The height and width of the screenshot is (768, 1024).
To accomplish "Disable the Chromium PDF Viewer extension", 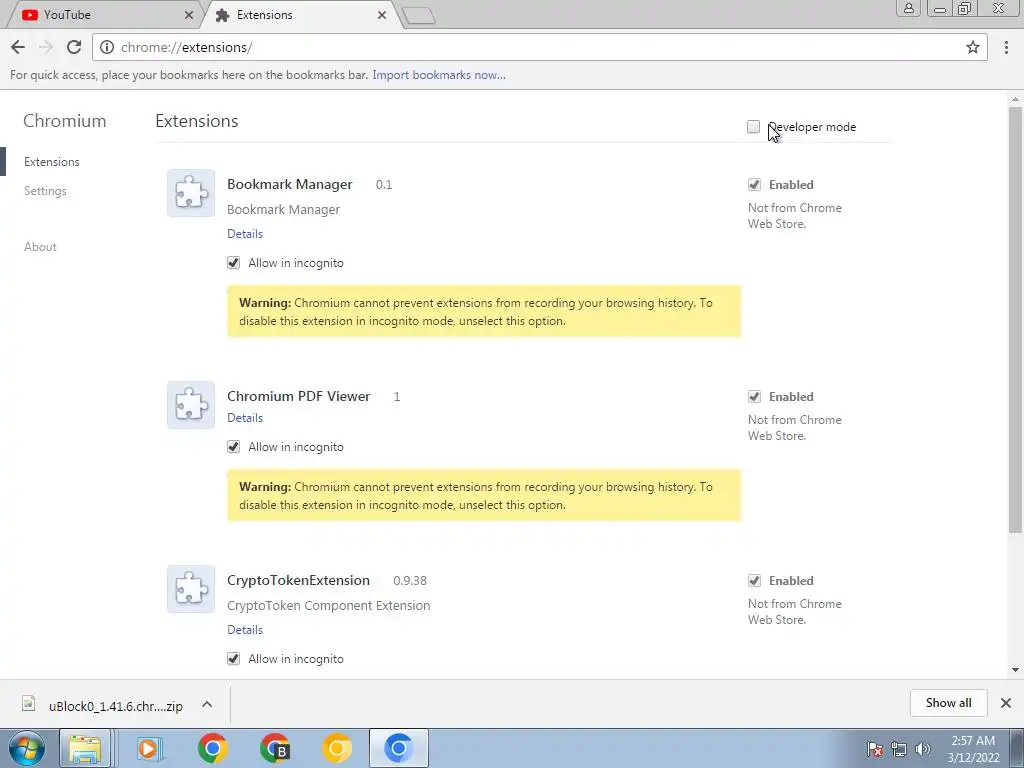I will [754, 396].
